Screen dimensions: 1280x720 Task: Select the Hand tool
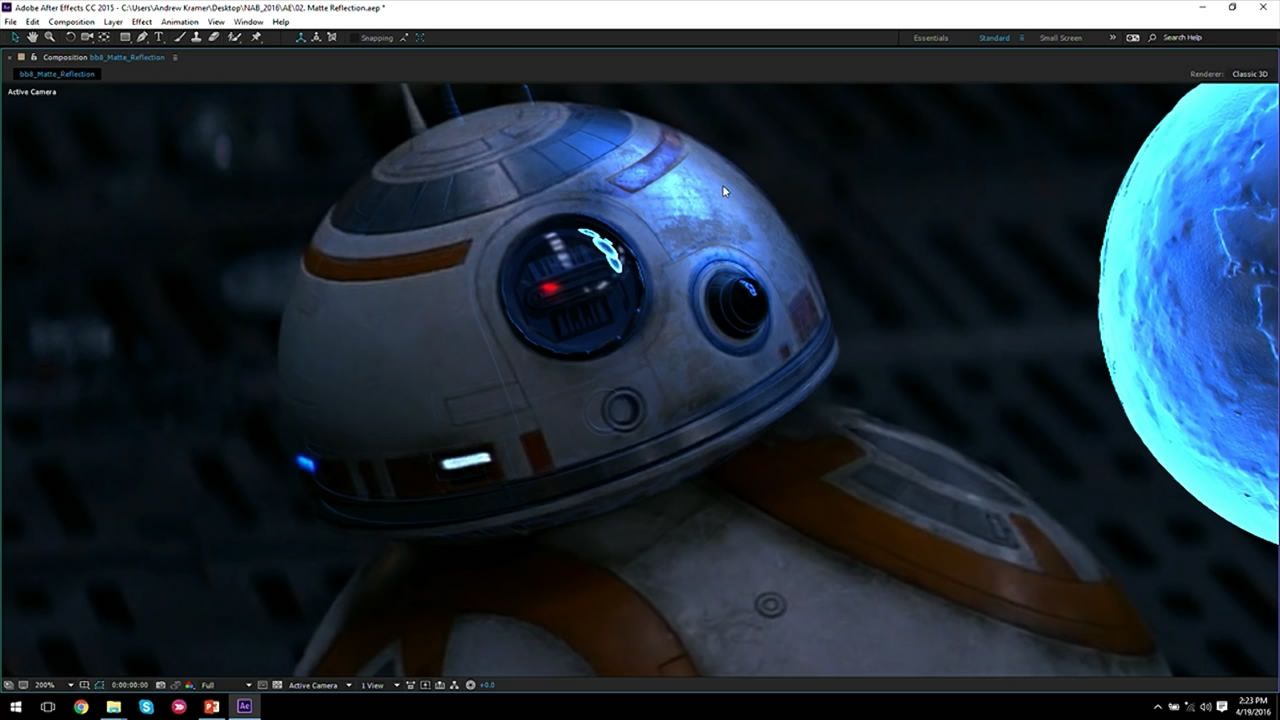[33, 37]
